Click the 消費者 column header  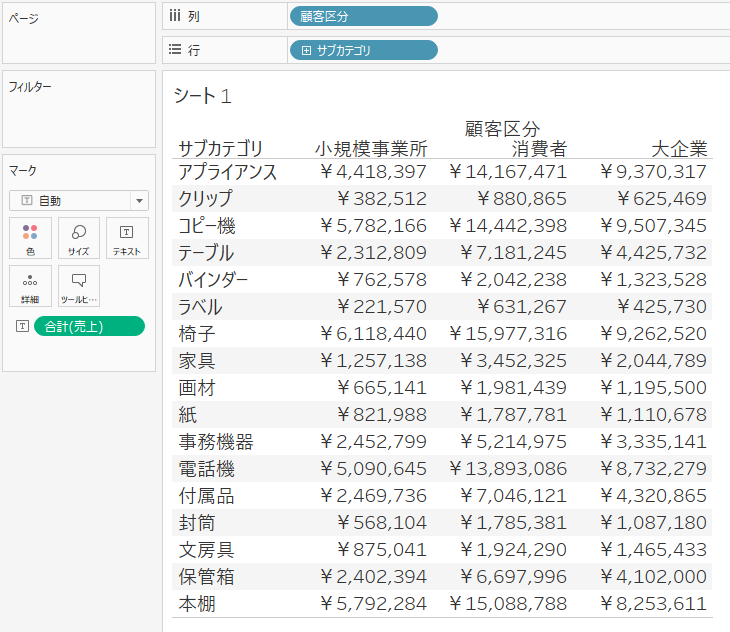click(539, 149)
